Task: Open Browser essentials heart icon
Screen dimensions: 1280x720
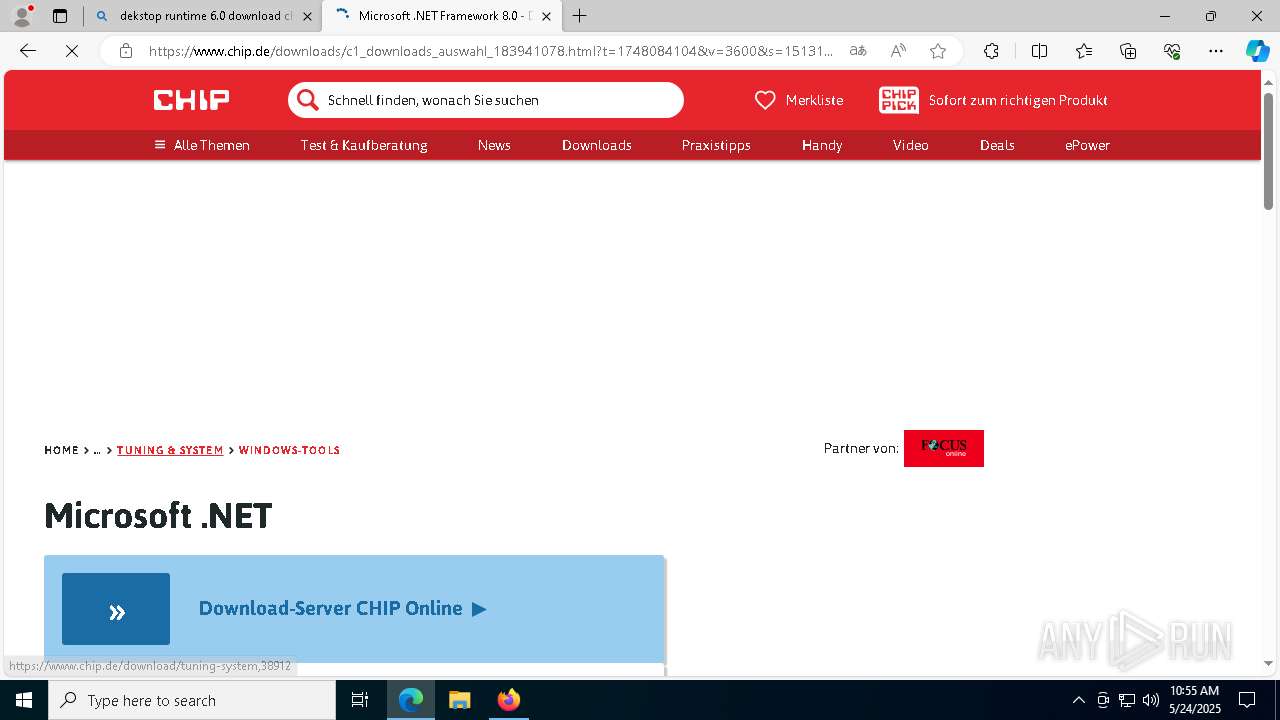Action: 1172,51
